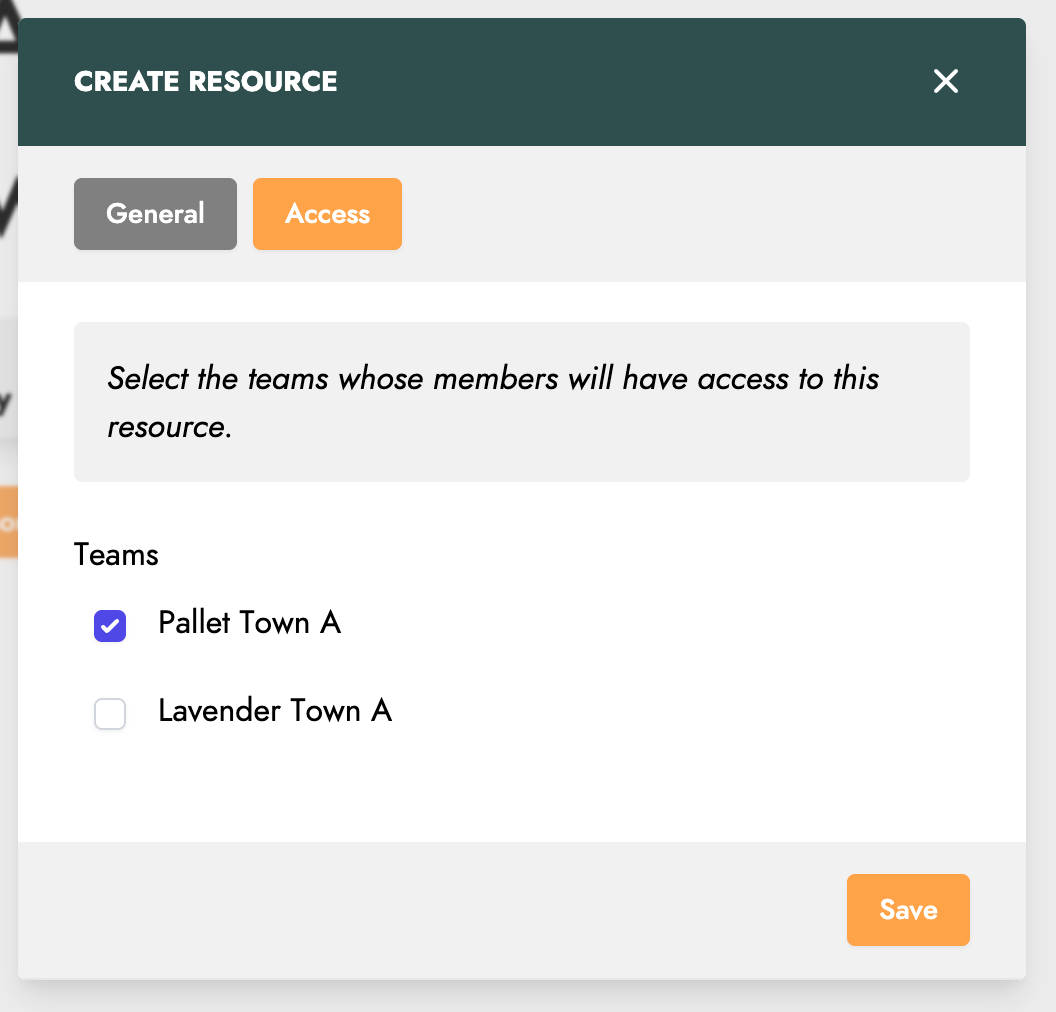The width and height of the screenshot is (1056, 1012).
Task: Click the Create Resource header title
Action: 205,82
